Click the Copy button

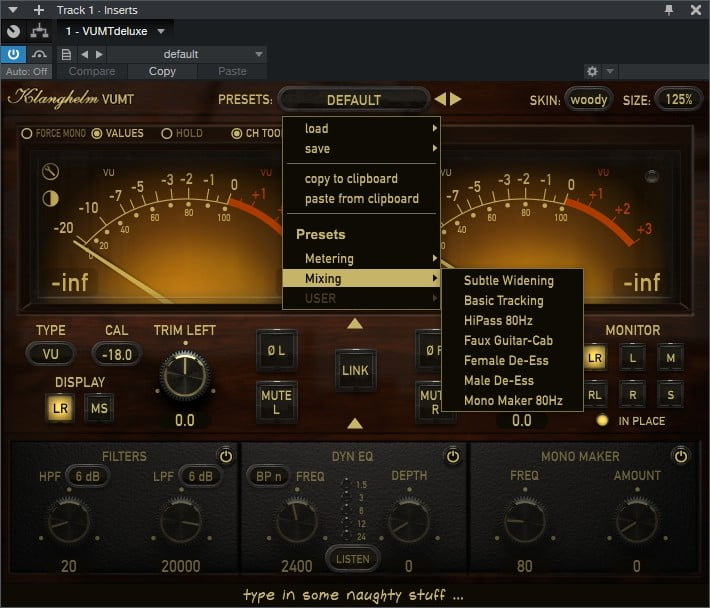click(162, 71)
